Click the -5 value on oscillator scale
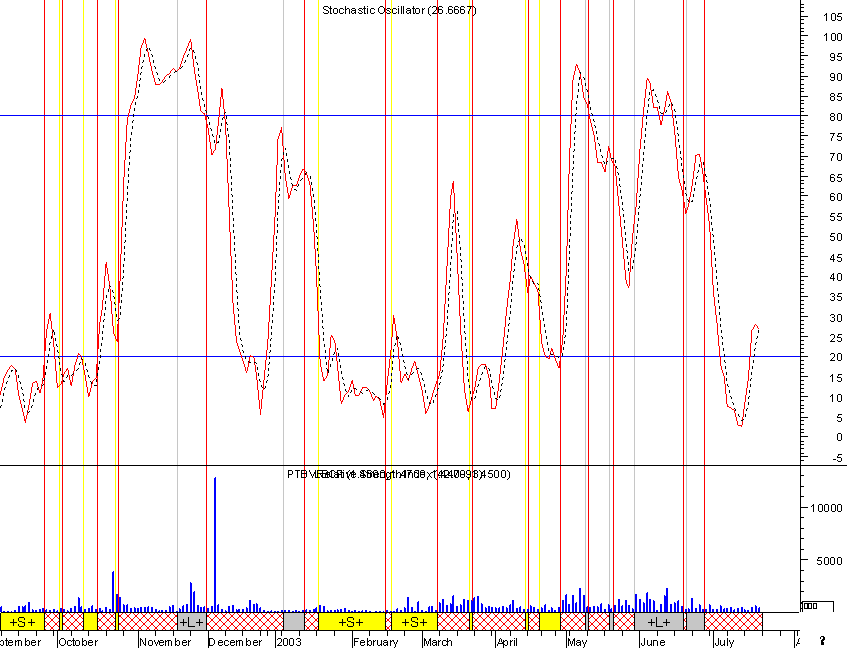Screen dimensions: 847x648 837,458
